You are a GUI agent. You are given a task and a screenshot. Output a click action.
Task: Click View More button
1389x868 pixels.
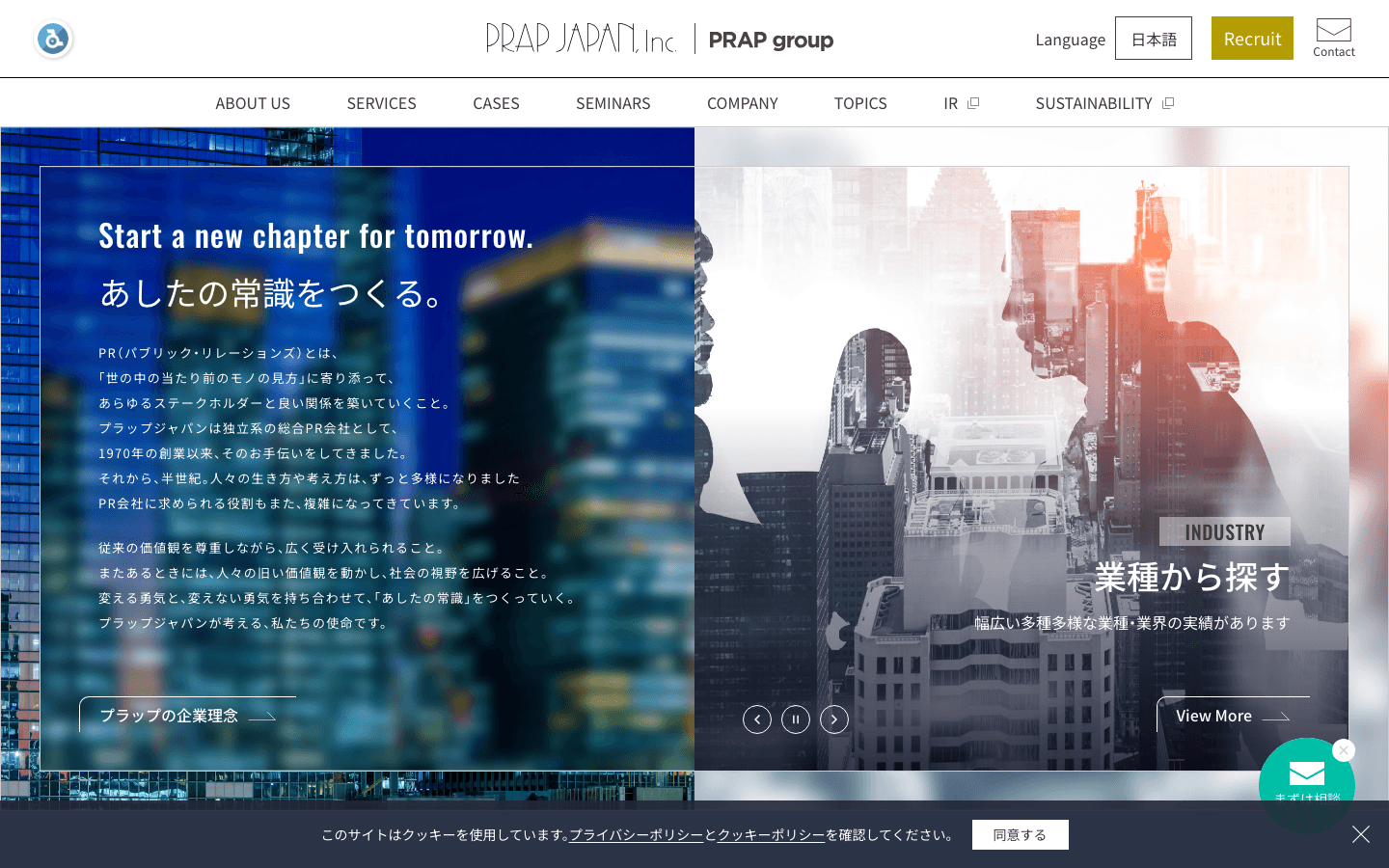[1233, 715]
